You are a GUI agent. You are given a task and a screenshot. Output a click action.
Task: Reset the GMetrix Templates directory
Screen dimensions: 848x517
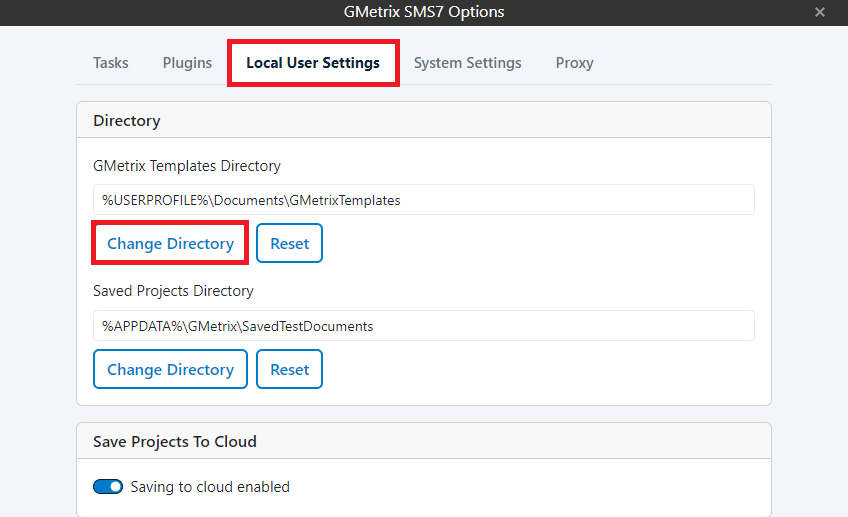point(289,243)
